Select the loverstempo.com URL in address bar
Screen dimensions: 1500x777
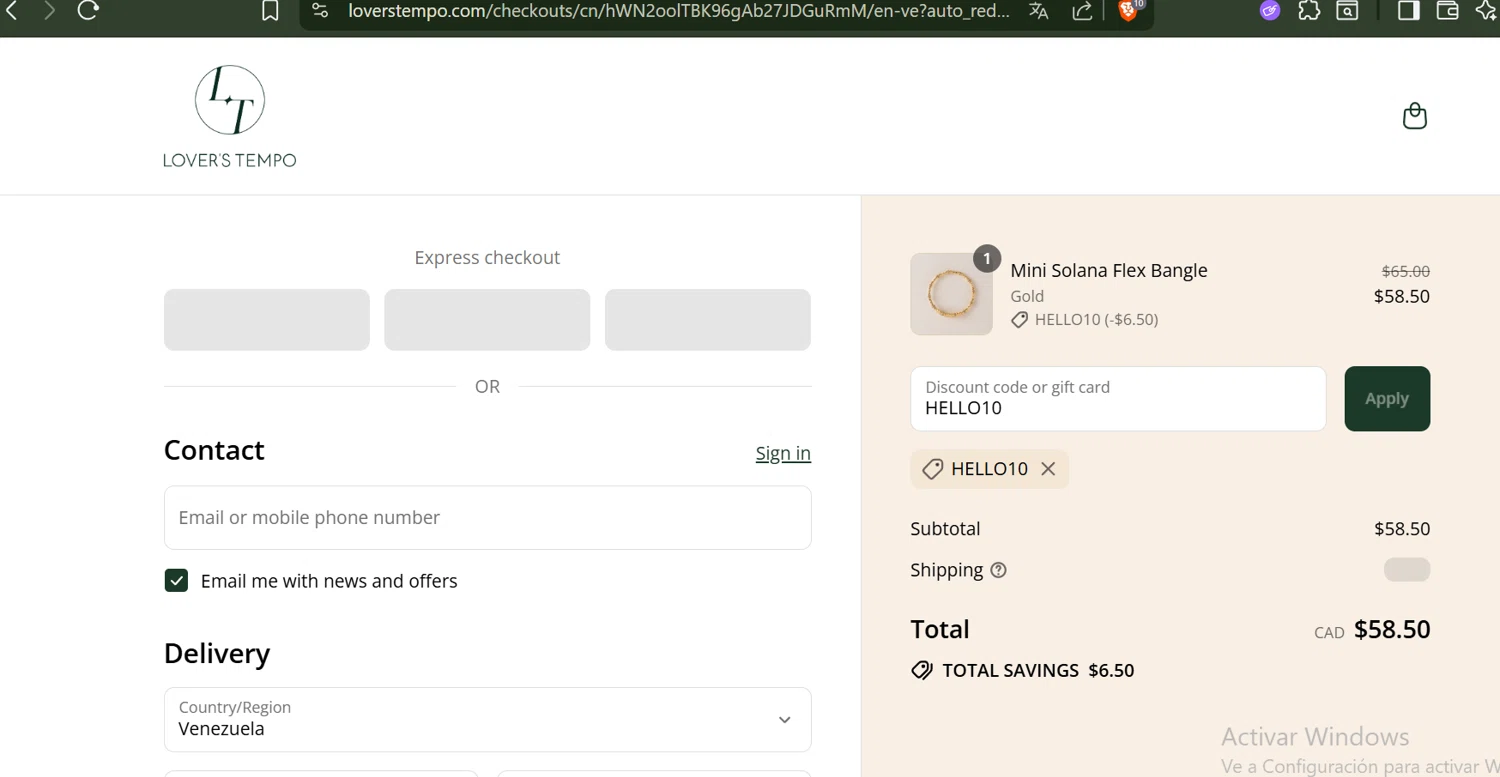[x=679, y=11]
